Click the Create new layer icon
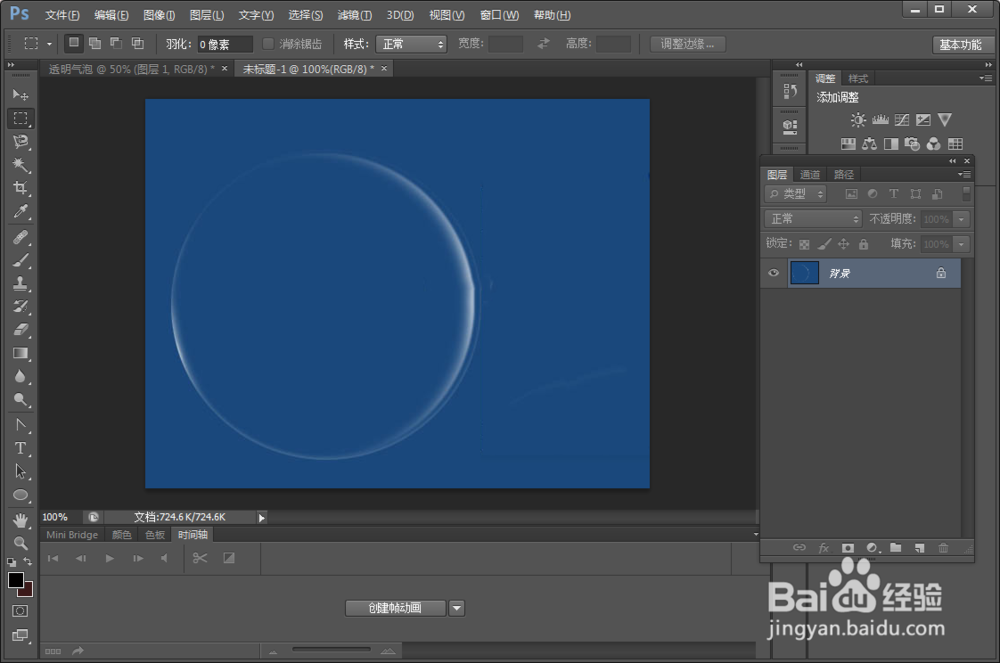The width and height of the screenshot is (1000, 663). (919, 548)
